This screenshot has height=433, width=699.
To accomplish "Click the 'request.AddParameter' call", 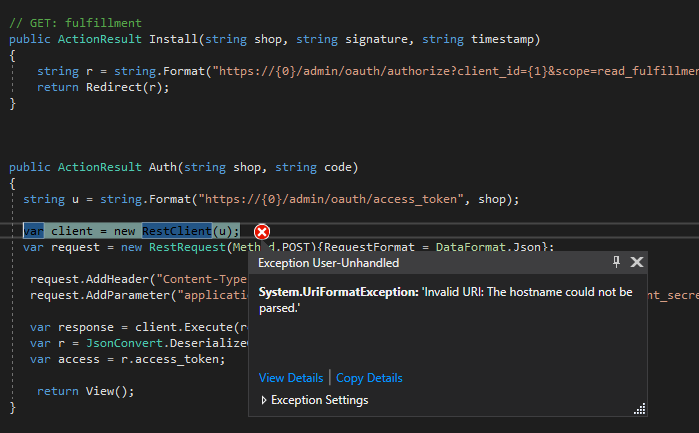I will (100, 295).
